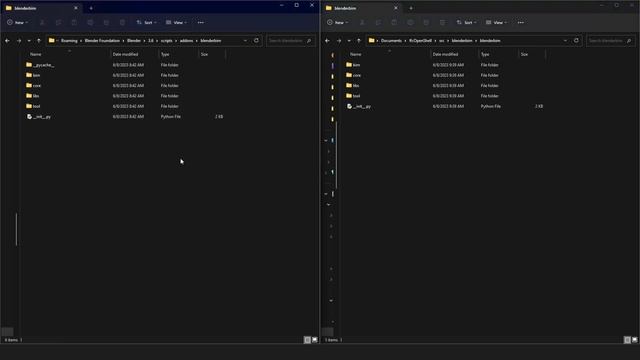Select the tool folder in the addons-path window
This screenshot has height=360, width=640.
33,106
